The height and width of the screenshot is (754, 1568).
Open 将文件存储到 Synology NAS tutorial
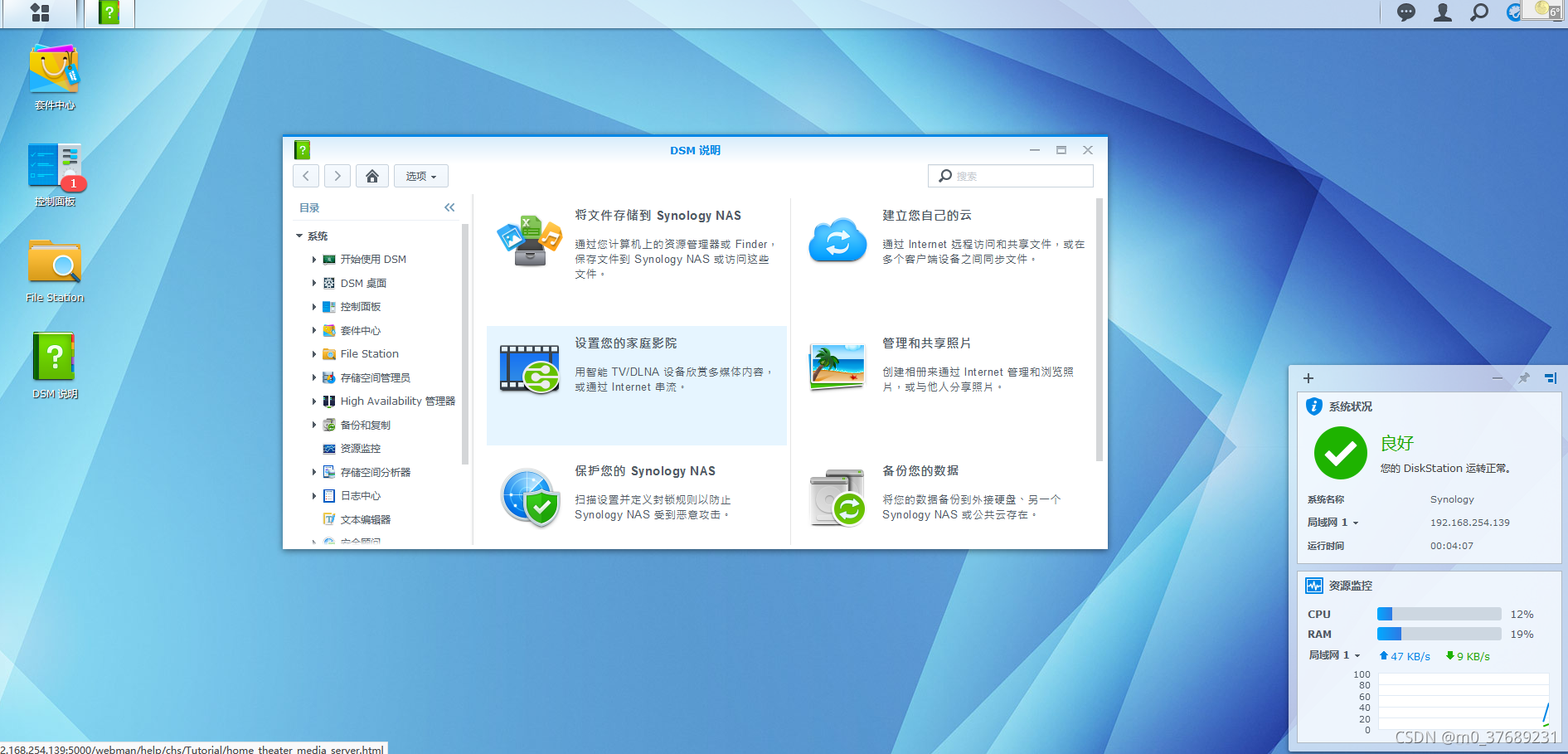[x=658, y=216]
